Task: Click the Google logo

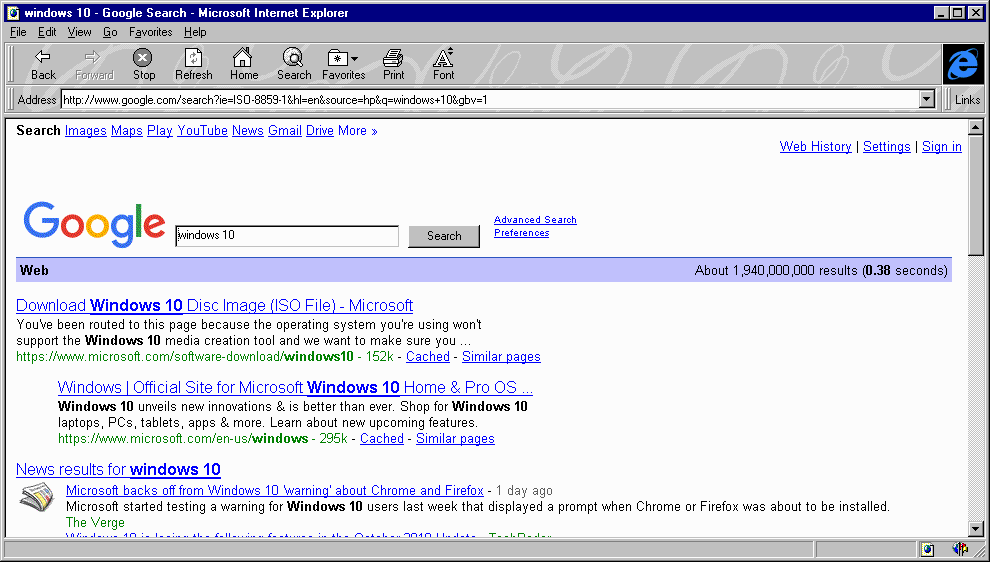Action: tap(94, 224)
